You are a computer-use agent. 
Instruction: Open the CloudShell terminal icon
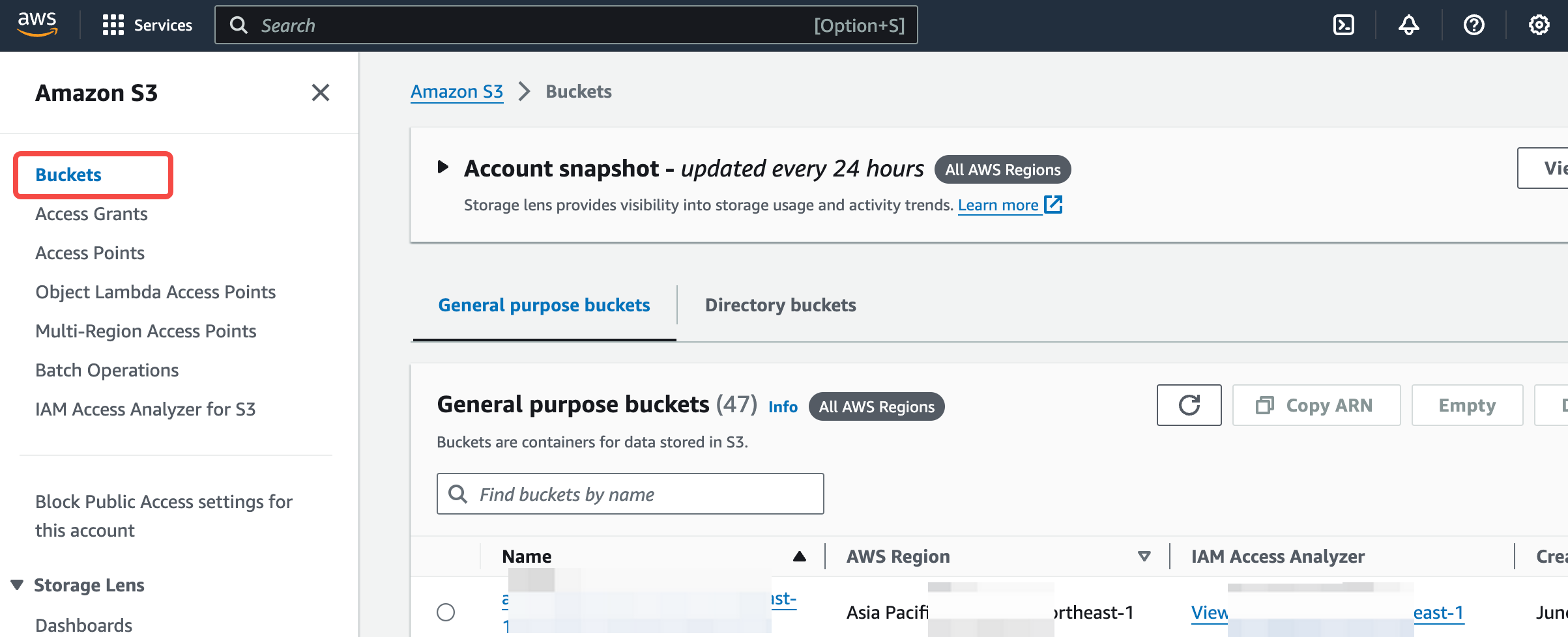coord(1343,25)
